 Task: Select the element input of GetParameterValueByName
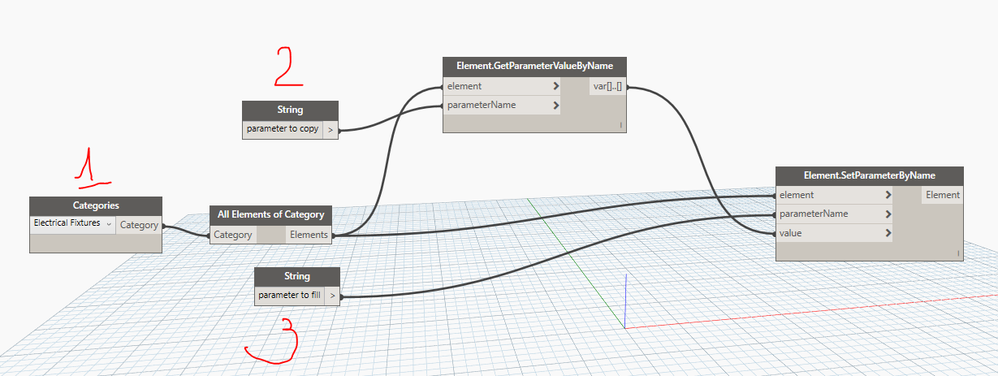tap(502, 86)
